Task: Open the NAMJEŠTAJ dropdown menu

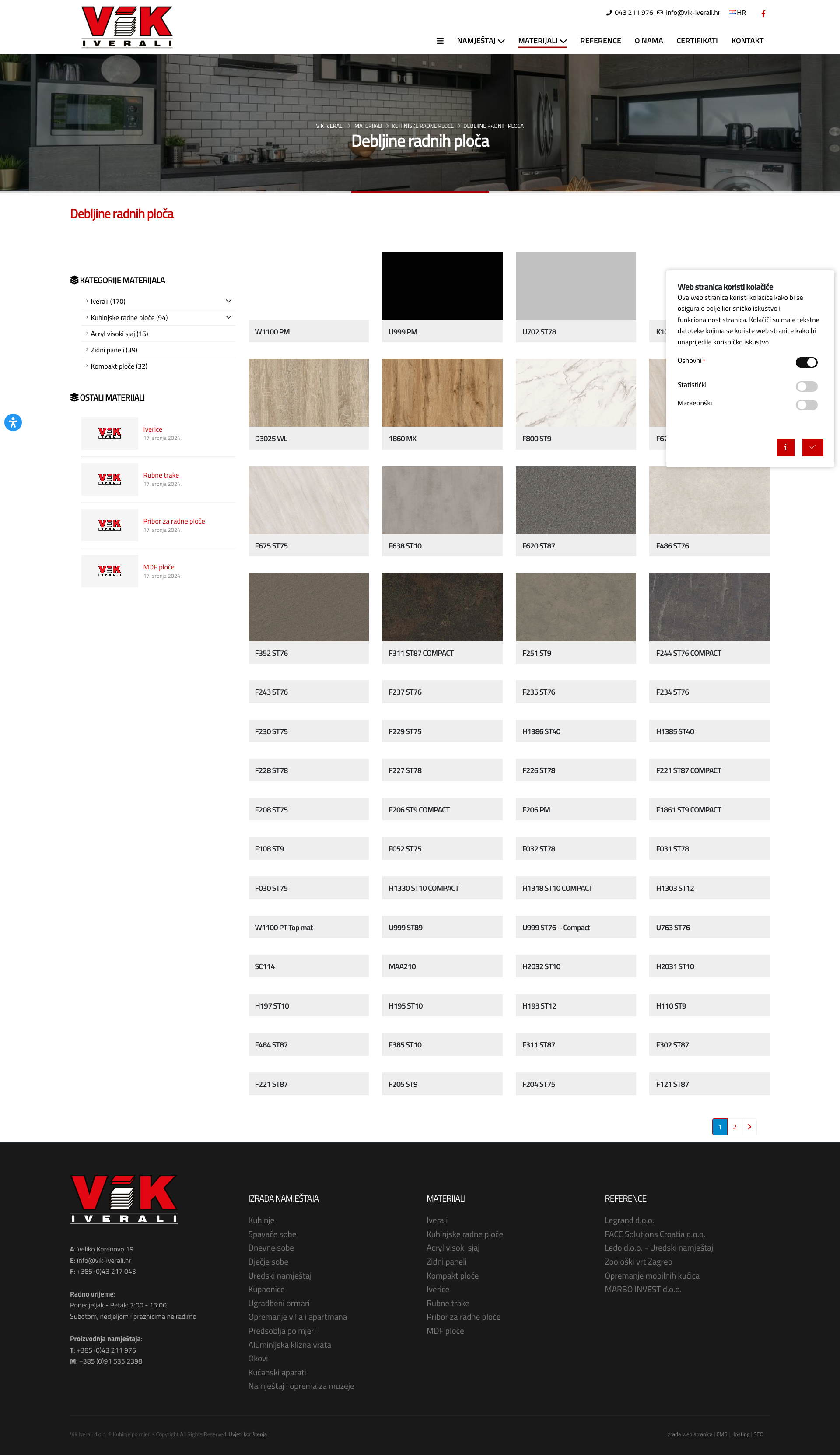Action: click(x=480, y=41)
